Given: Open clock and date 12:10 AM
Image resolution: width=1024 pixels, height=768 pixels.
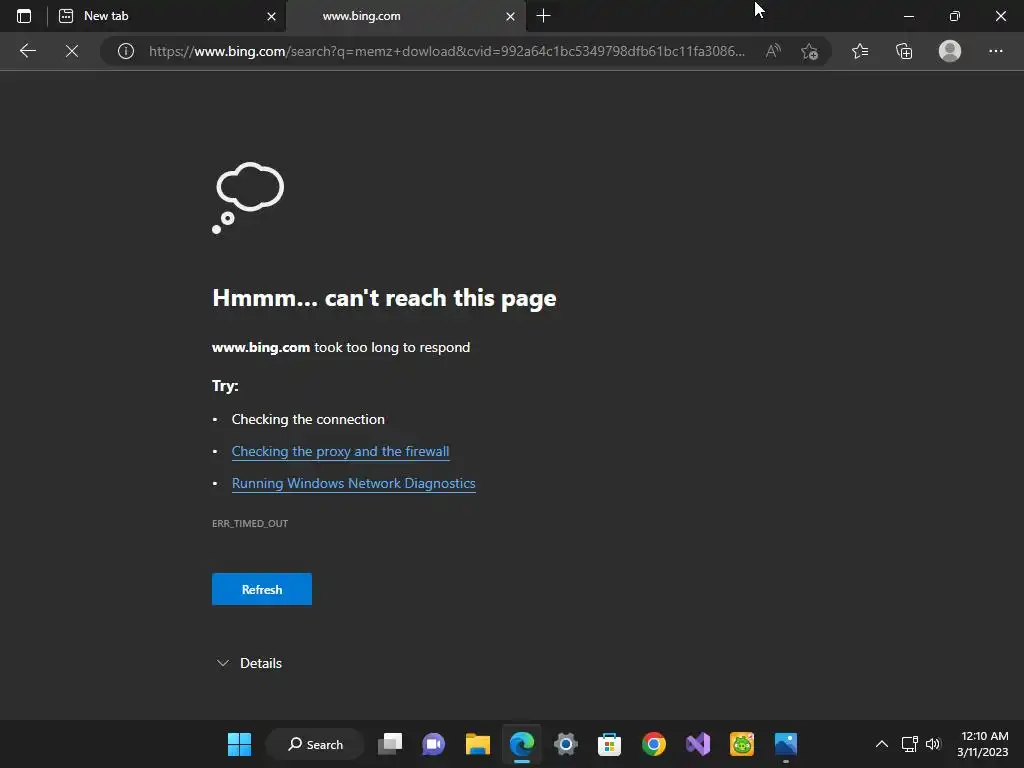Looking at the screenshot, I should tap(983, 744).
